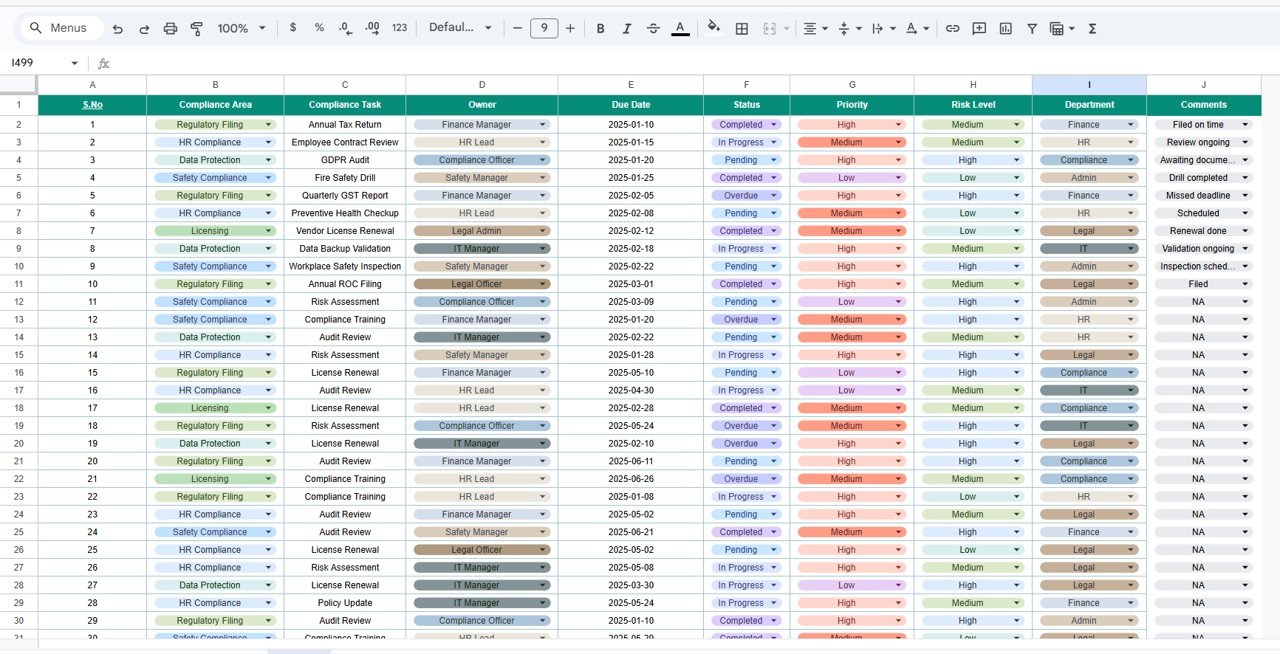Toggle italic formatting
This screenshot has height=654, width=1280.
[627, 28]
